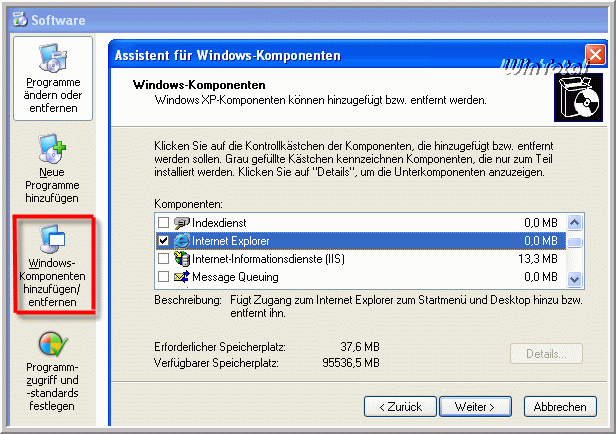Click the Programme ändern oder entfernen icon
Viewport: 616px width, 434px height.
point(54,59)
